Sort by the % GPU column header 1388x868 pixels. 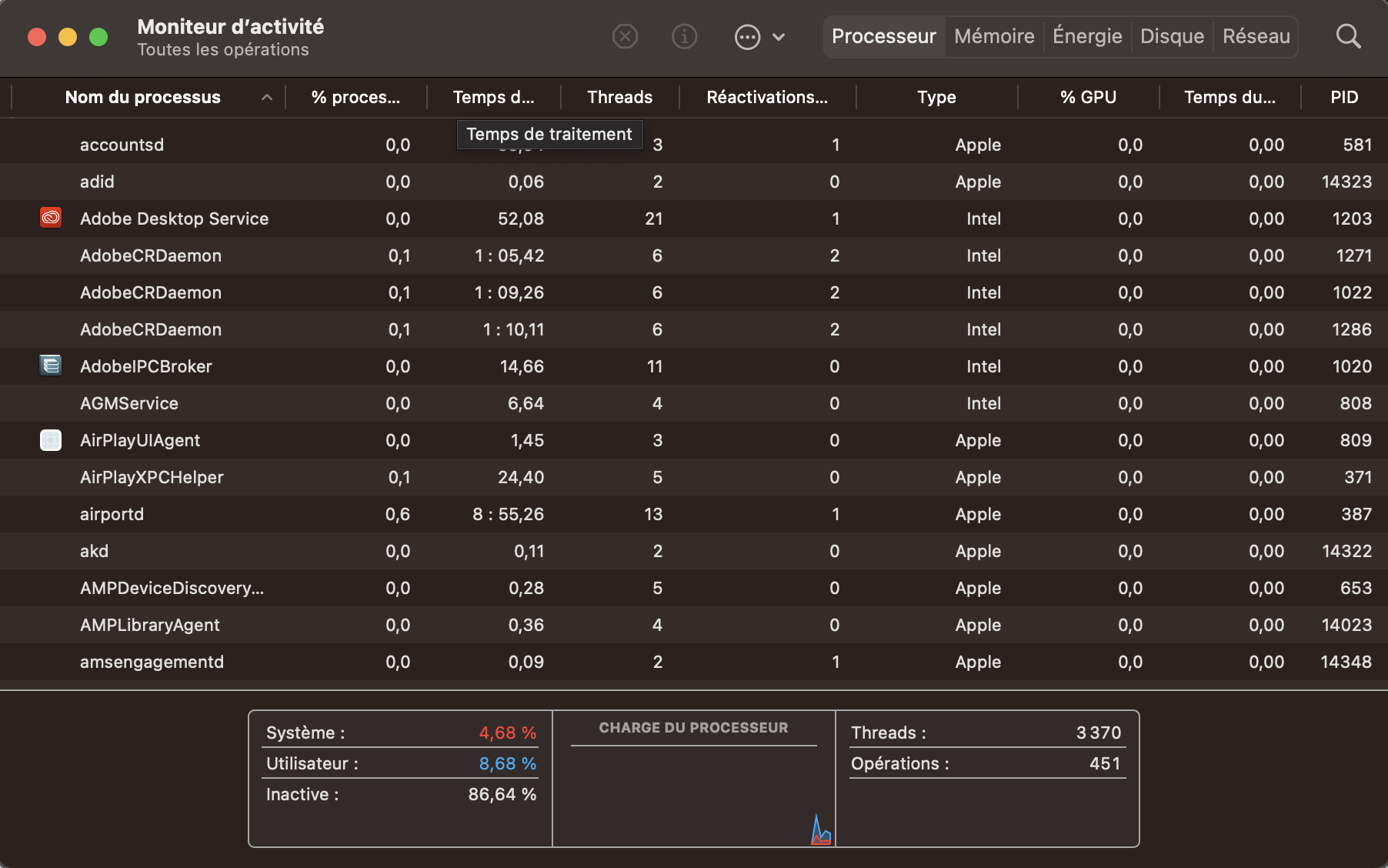[1088, 97]
